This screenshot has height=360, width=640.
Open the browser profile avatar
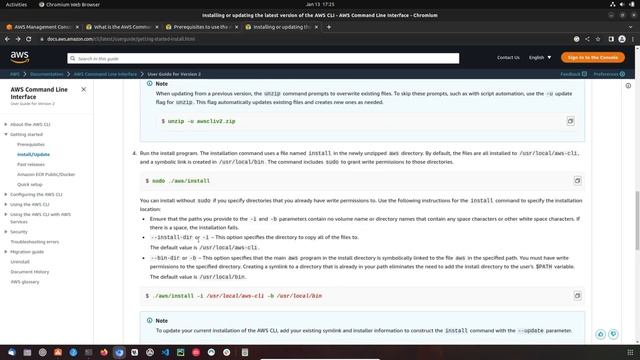click(622, 39)
